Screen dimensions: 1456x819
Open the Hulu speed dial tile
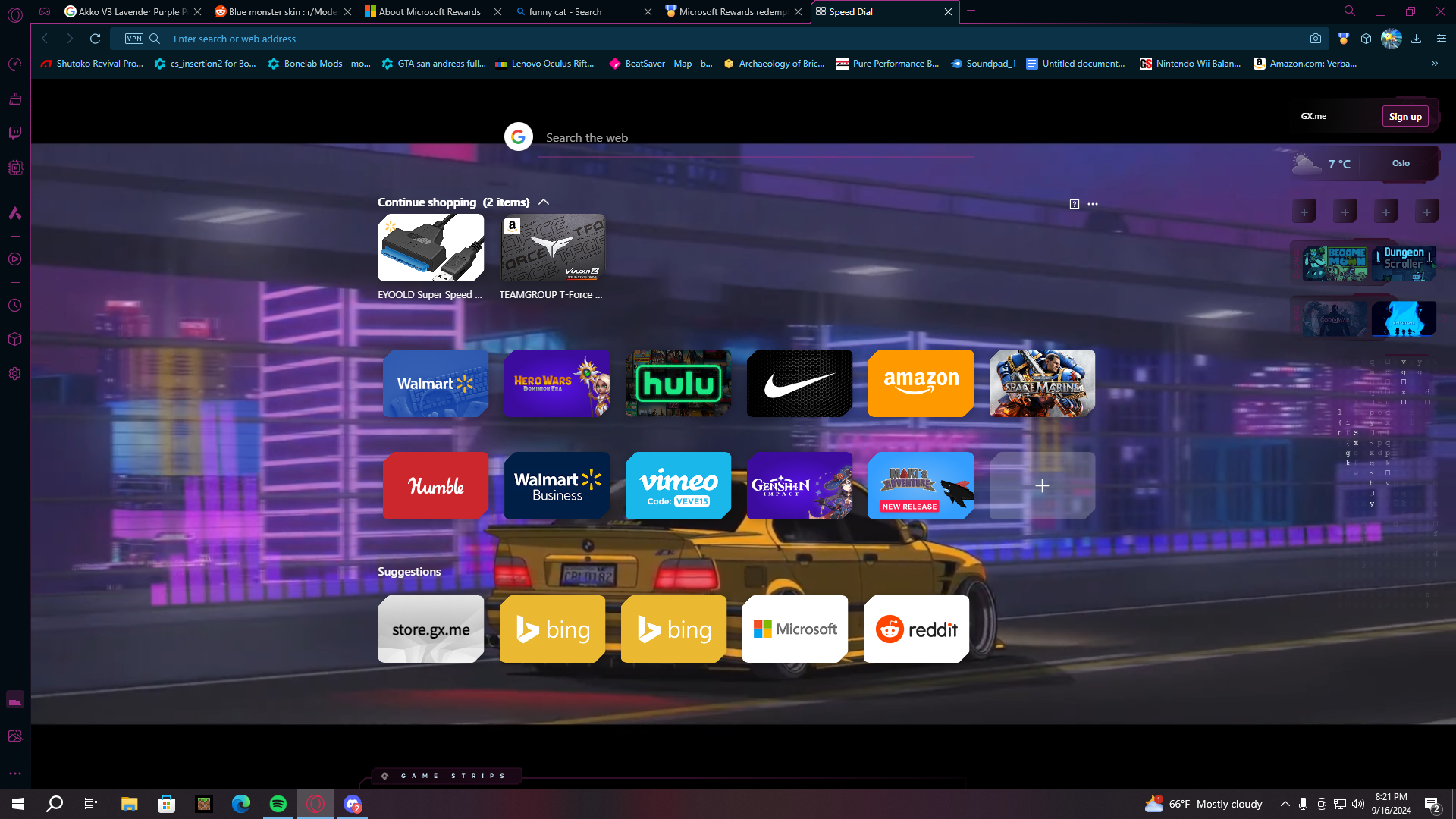[x=678, y=384]
